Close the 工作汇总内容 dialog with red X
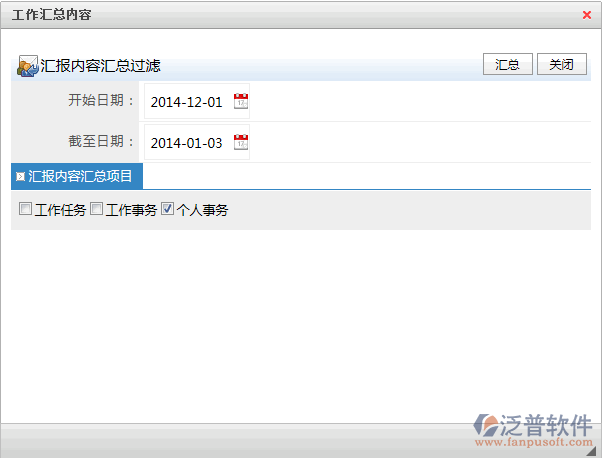Viewport: 603px width, 458px height. (x=586, y=15)
